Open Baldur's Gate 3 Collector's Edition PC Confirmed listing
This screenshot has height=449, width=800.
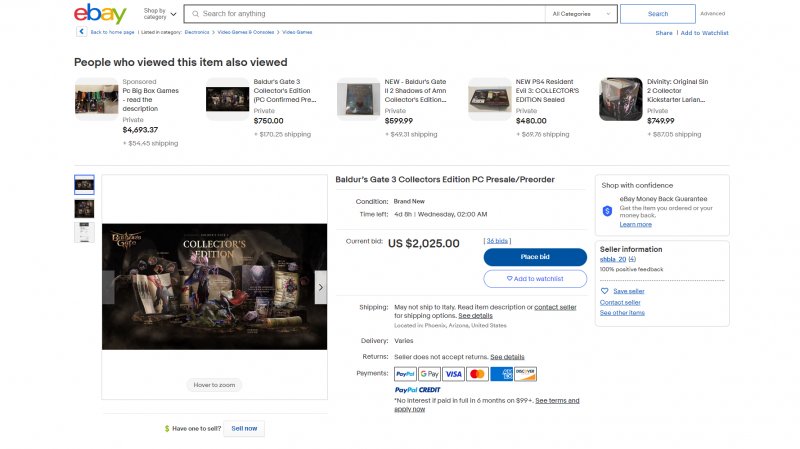tap(285, 91)
